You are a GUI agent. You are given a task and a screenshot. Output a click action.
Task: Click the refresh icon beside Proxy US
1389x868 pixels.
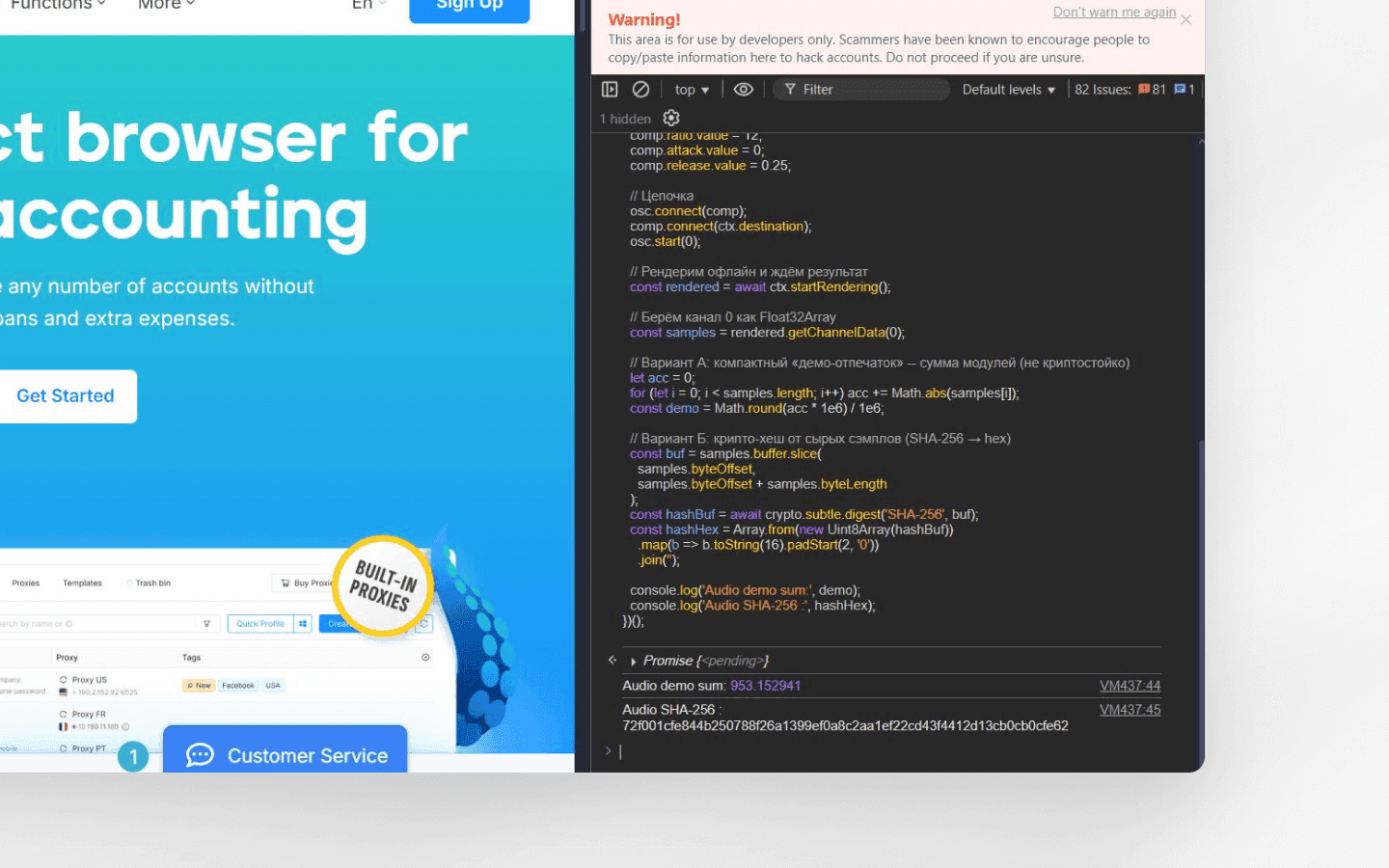click(x=64, y=680)
